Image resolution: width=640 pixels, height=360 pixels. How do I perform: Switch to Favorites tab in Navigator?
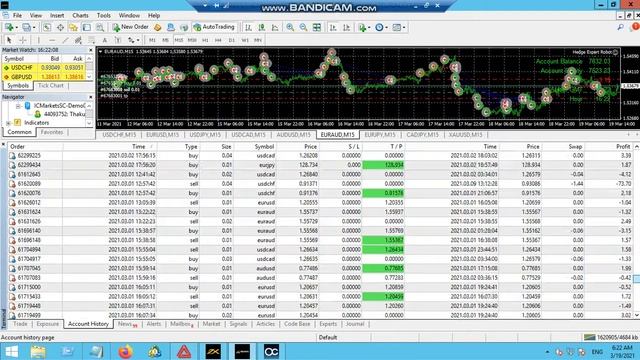coord(52,132)
